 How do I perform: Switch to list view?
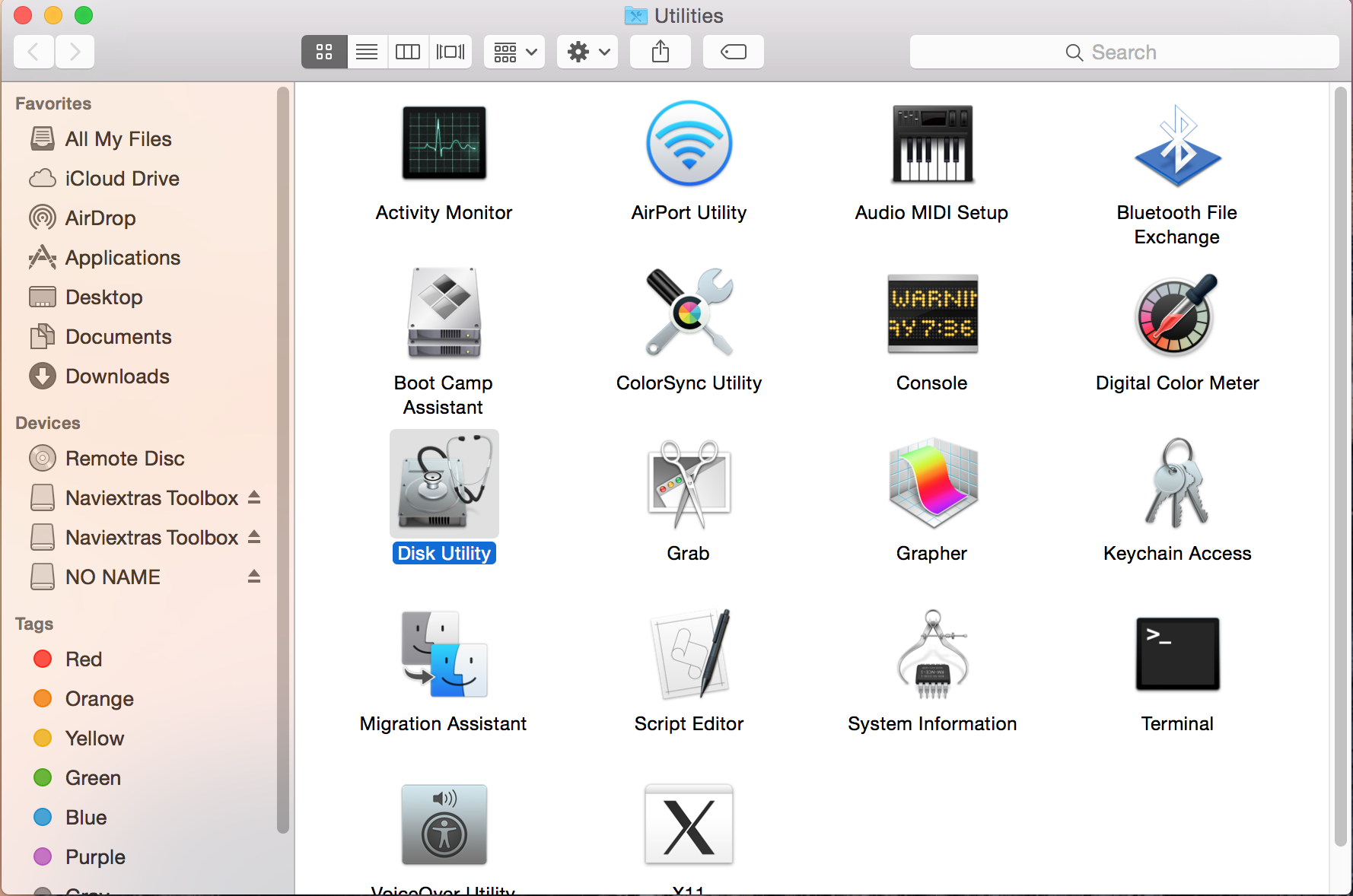pyautogui.click(x=367, y=52)
